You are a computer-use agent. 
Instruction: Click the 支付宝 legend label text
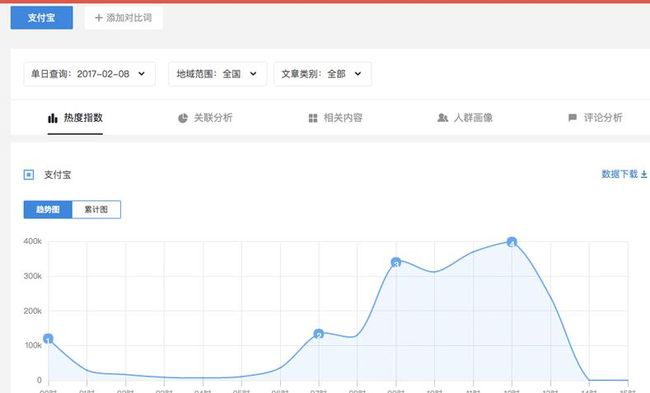[x=58, y=175]
